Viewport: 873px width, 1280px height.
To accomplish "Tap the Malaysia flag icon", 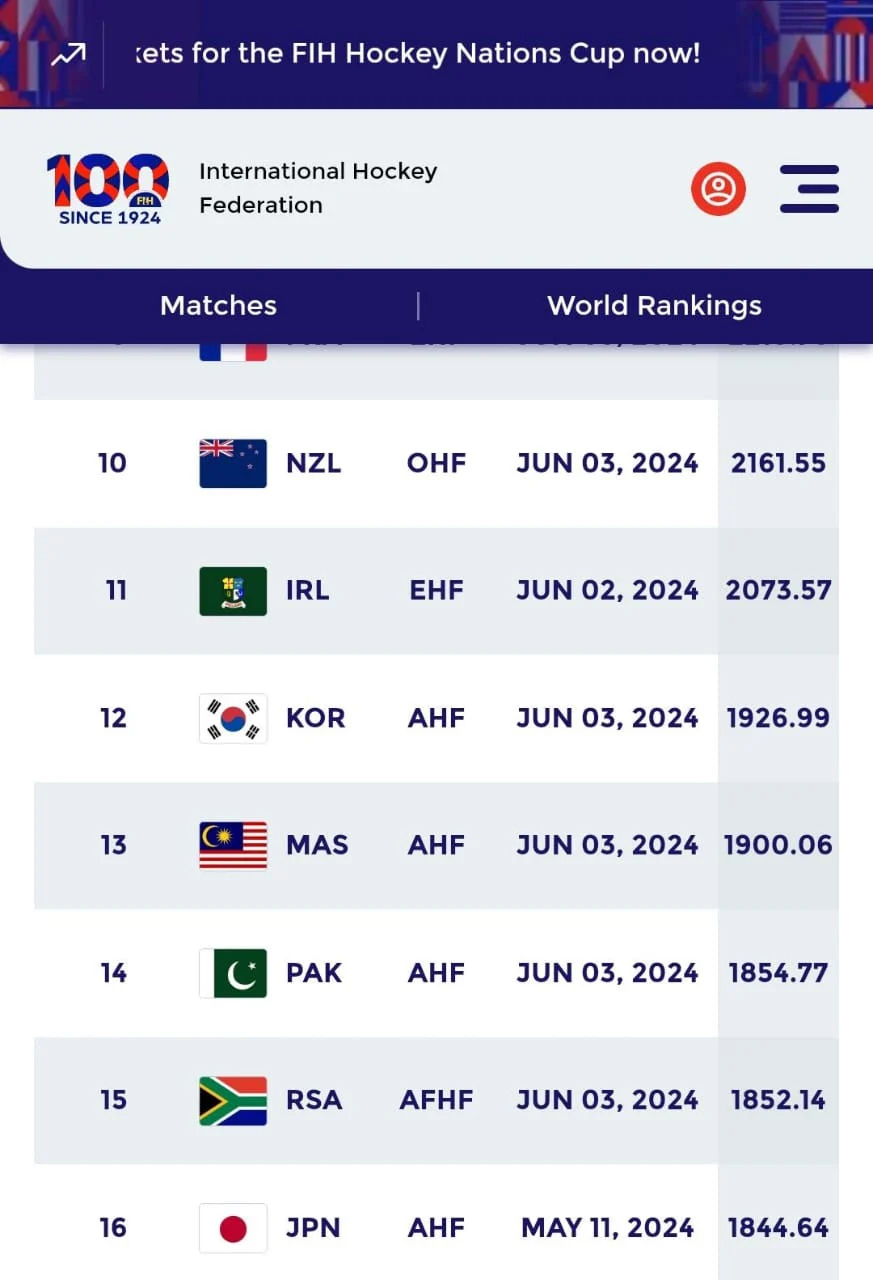I will coord(233,845).
